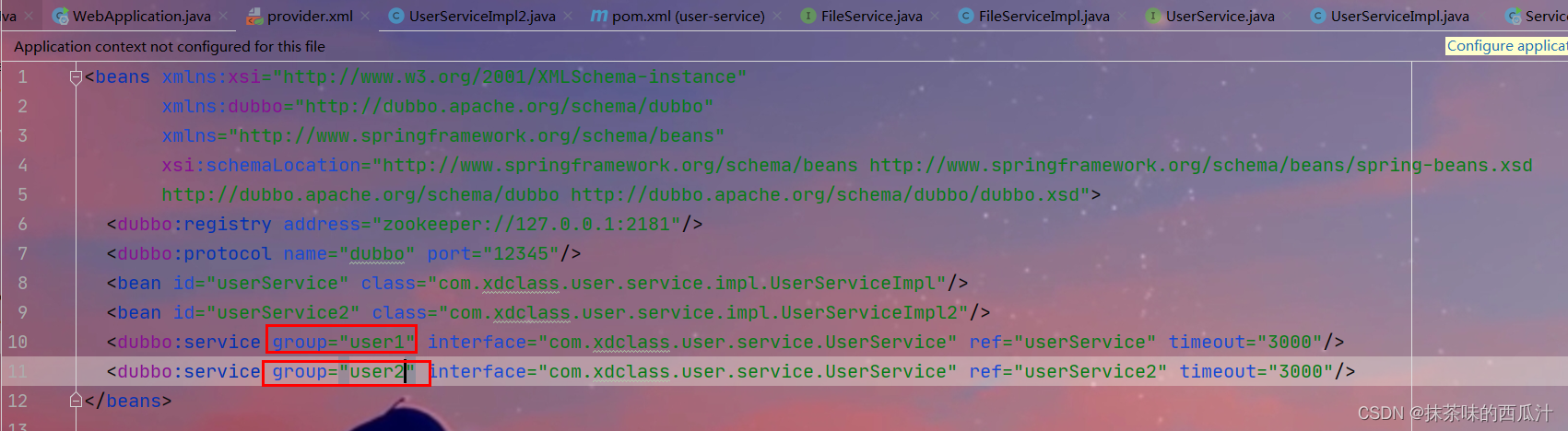This screenshot has width=1568, height=431.
Task: Open the Configure application context link
Action: (1505, 46)
